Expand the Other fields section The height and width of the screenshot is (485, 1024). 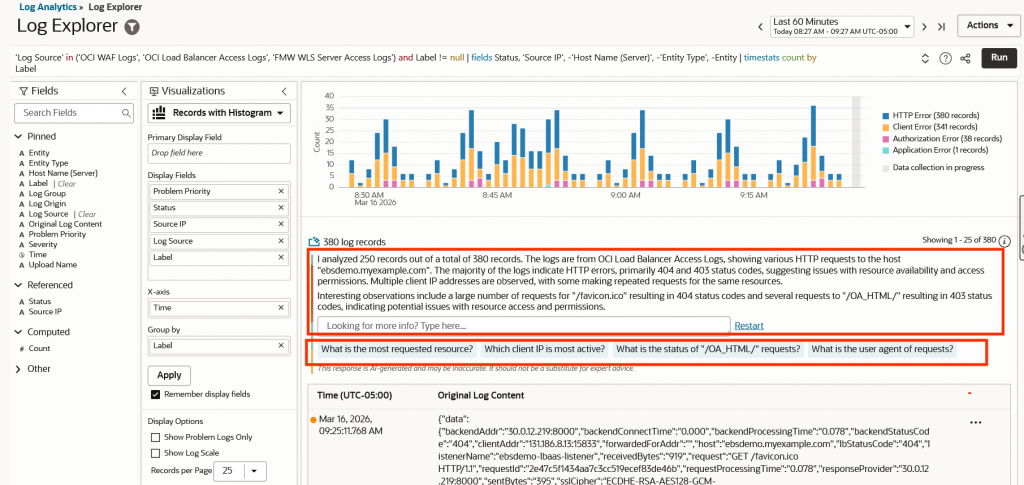pyautogui.click(x=18, y=369)
